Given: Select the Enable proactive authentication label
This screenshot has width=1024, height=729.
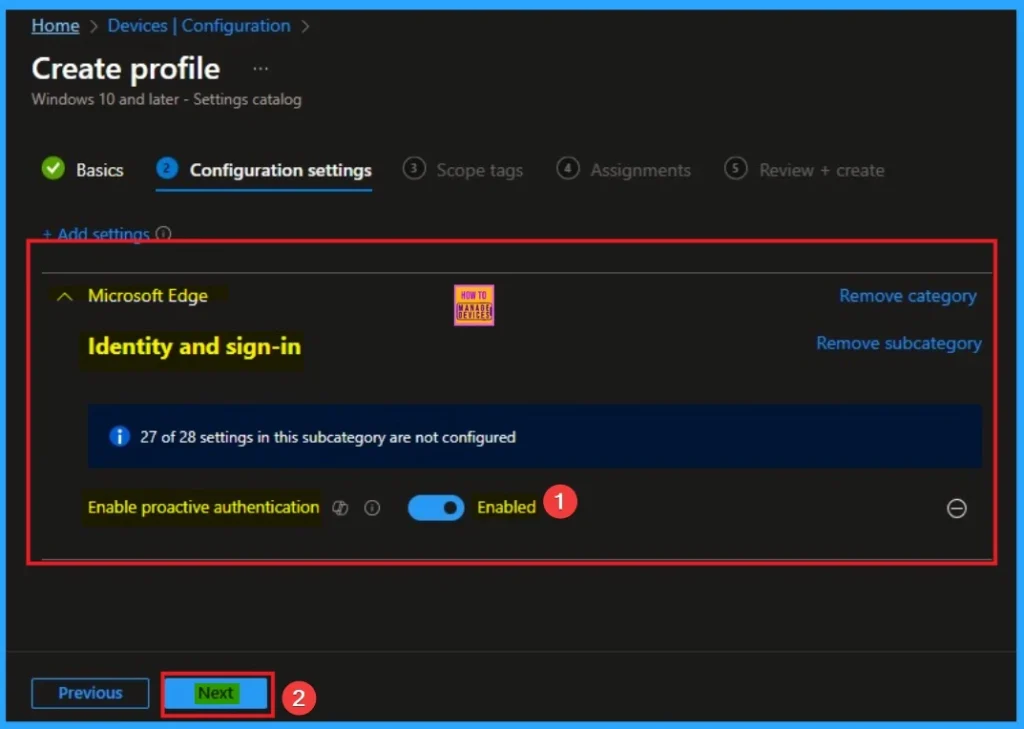Looking at the screenshot, I should tap(204, 507).
